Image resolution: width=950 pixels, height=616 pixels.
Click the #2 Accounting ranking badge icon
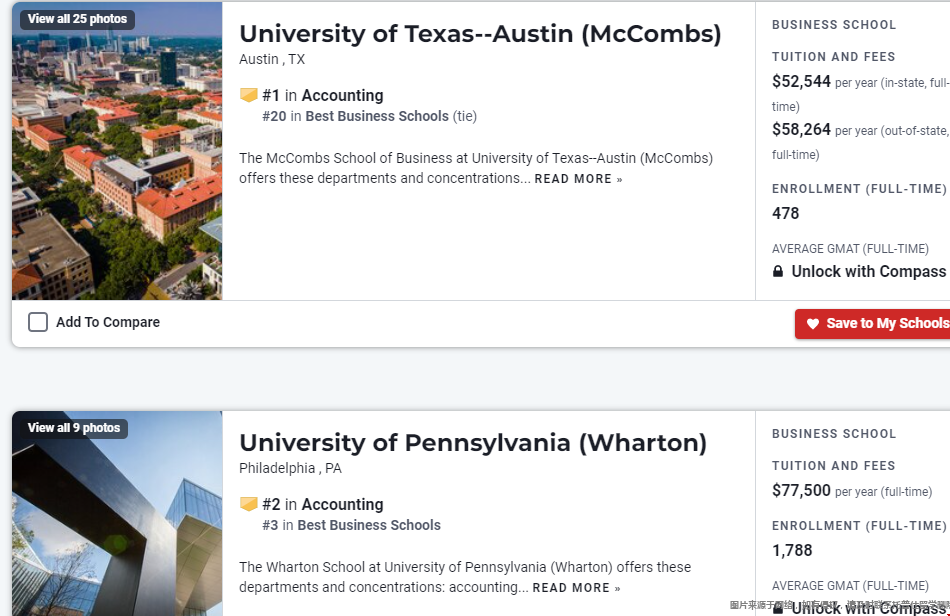[249, 505]
